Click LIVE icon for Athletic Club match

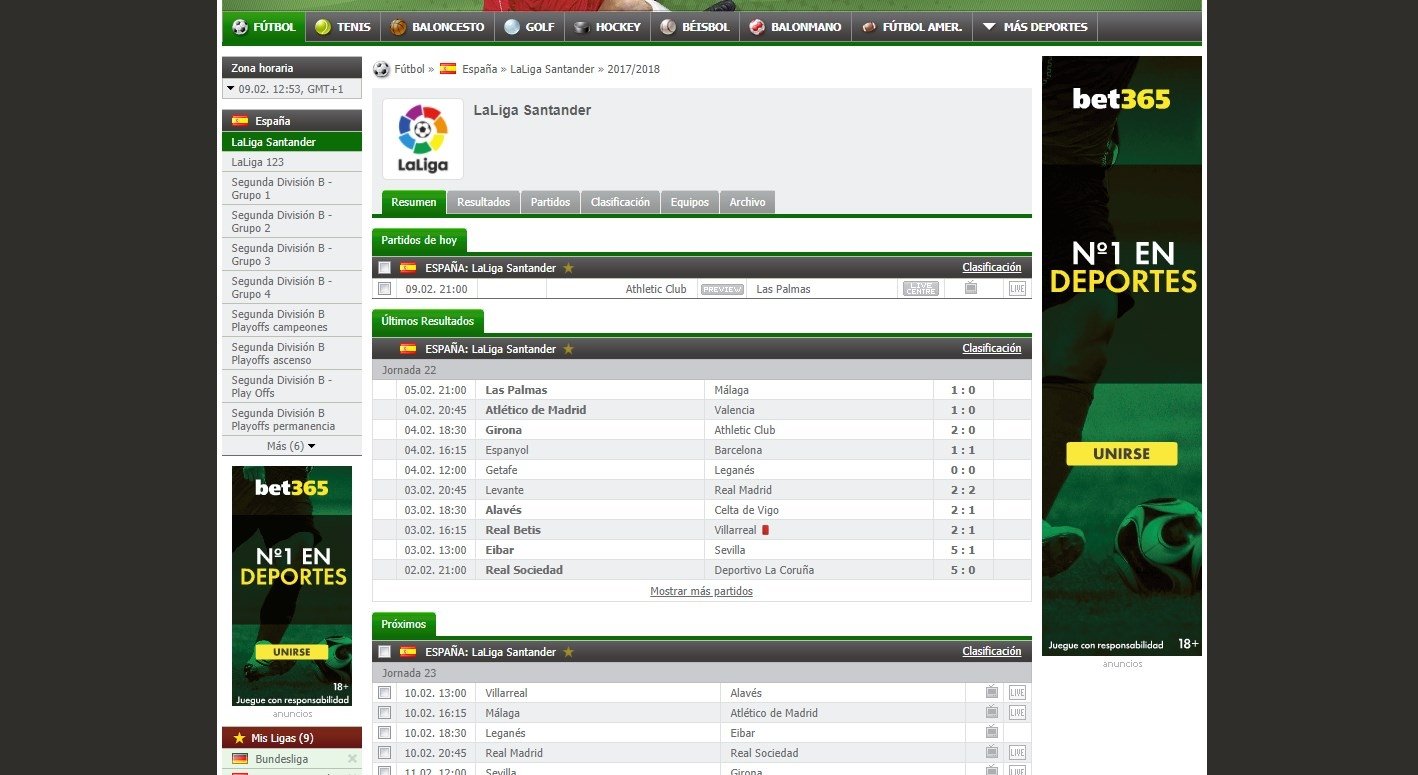coord(1017,289)
